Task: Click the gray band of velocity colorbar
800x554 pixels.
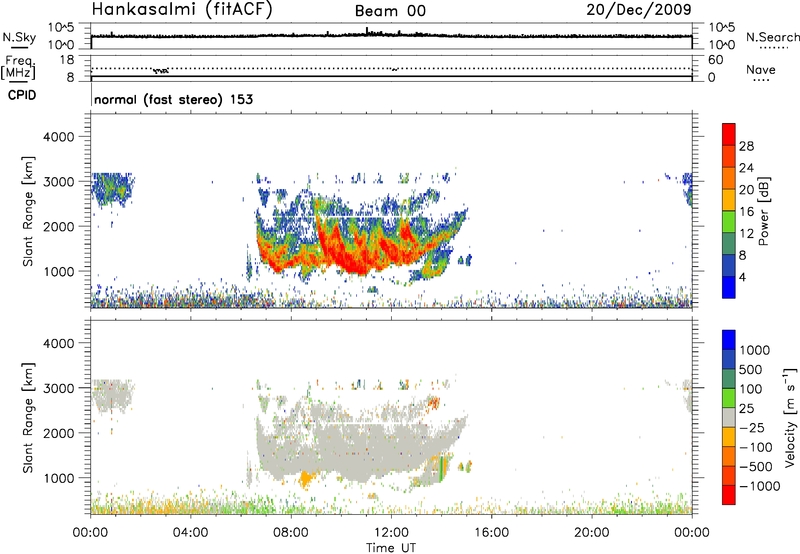Action: (x=729, y=418)
